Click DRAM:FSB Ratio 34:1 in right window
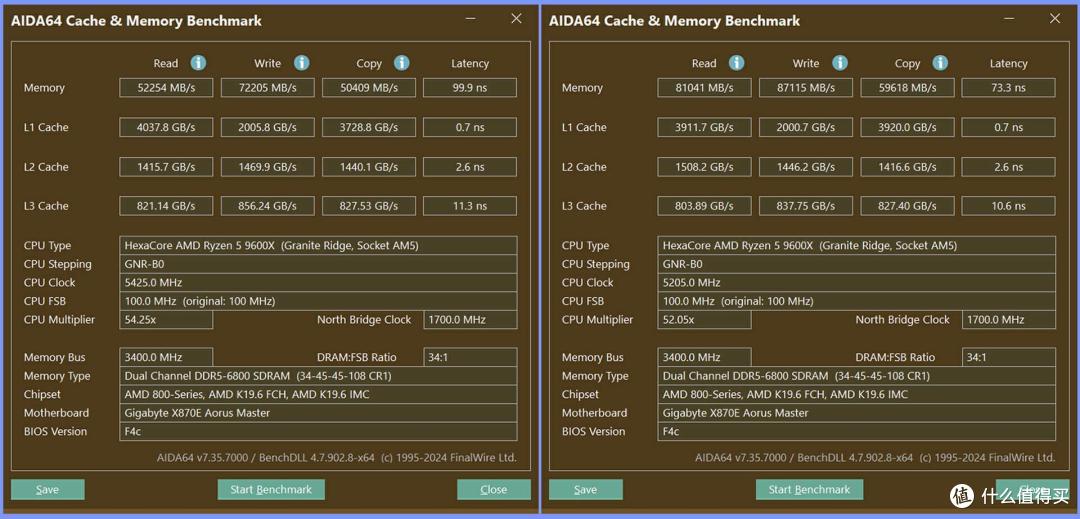The image size is (1080, 519). pos(1008,357)
